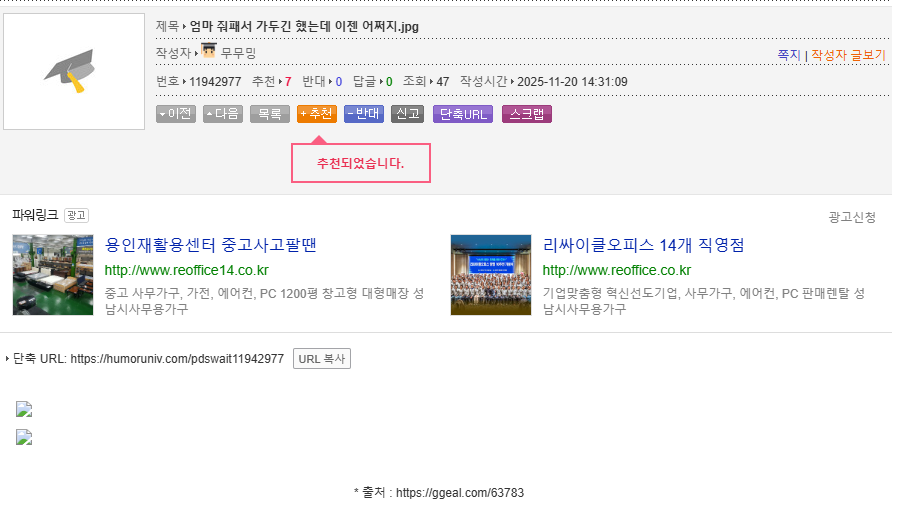Screen dimensions: 906x517
Task: Click the 반대 count value 0
Action: click(x=339, y=82)
